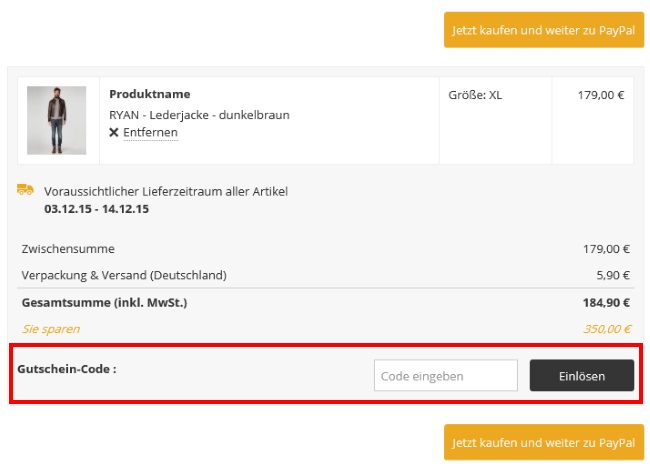Click the bottom 'Jetzt kaufen und weiter zu PayPal' button
Viewport: 650px width, 468px height.
(x=544, y=442)
